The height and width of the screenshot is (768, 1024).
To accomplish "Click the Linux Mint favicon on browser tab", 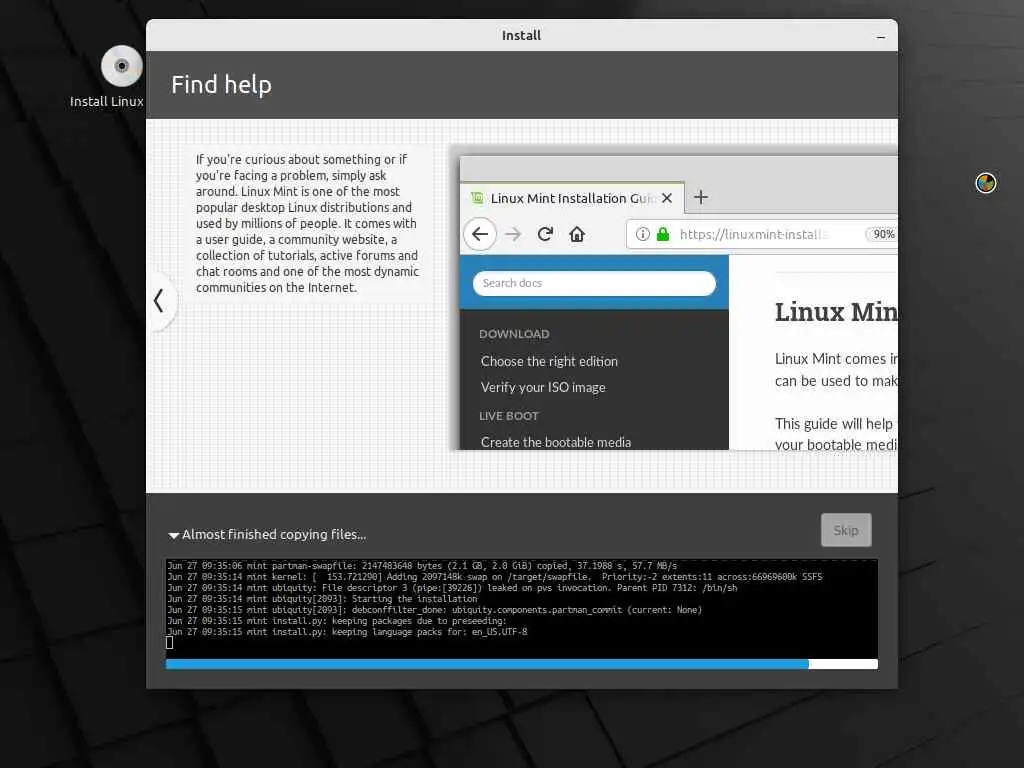I will [x=477, y=197].
